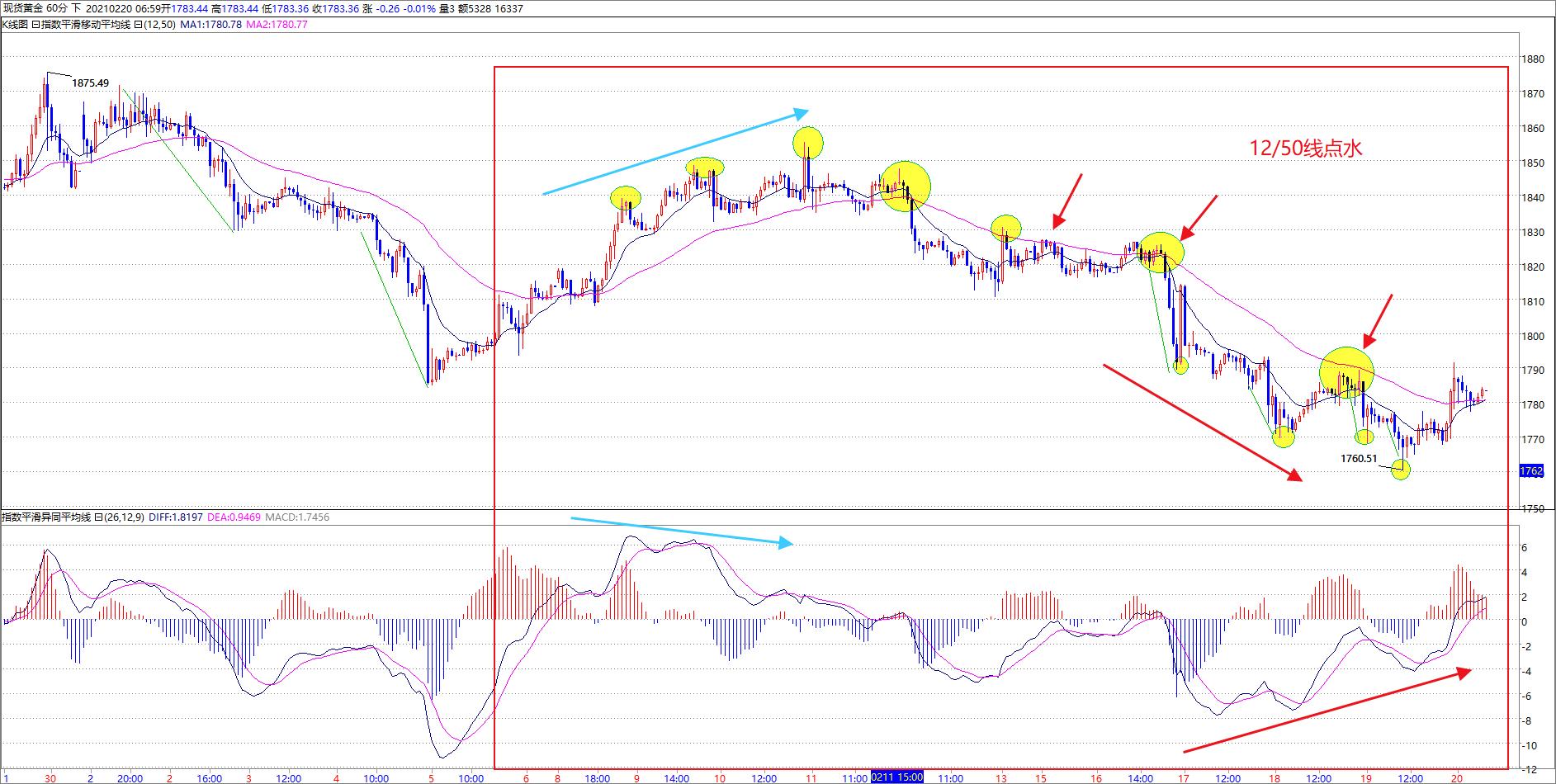
Task: Click the 60分 period label
Action: coord(58,8)
